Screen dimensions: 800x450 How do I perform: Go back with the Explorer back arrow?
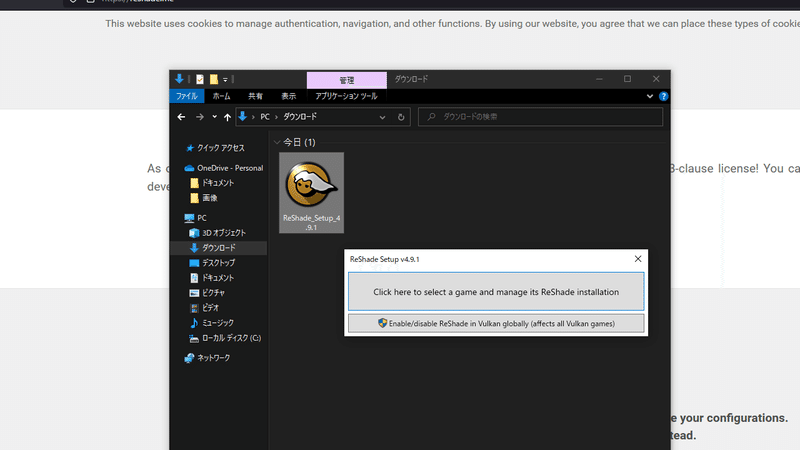click(181, 117)
